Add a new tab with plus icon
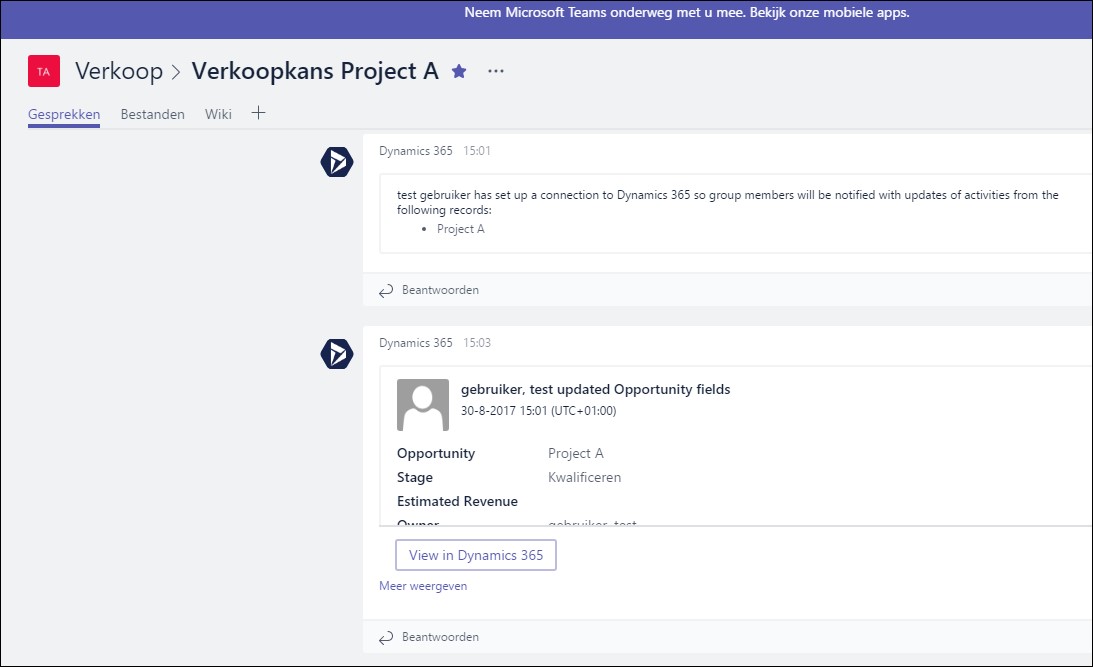 [x=259, y=113]
